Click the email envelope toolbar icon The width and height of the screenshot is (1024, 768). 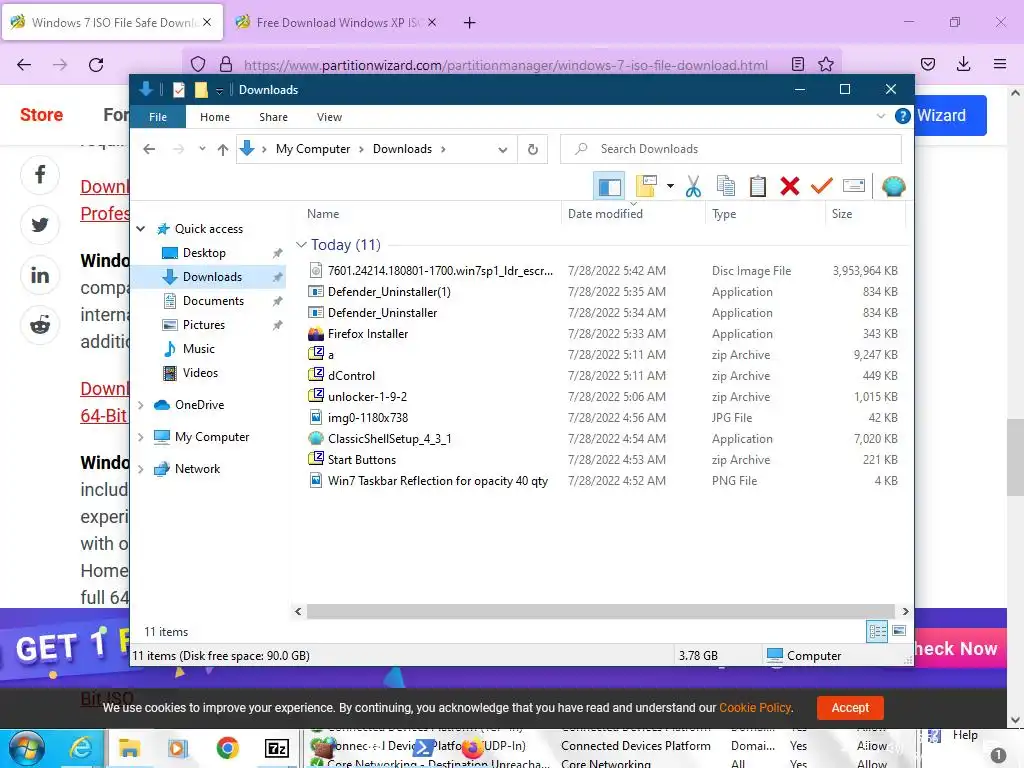[854, 187]
